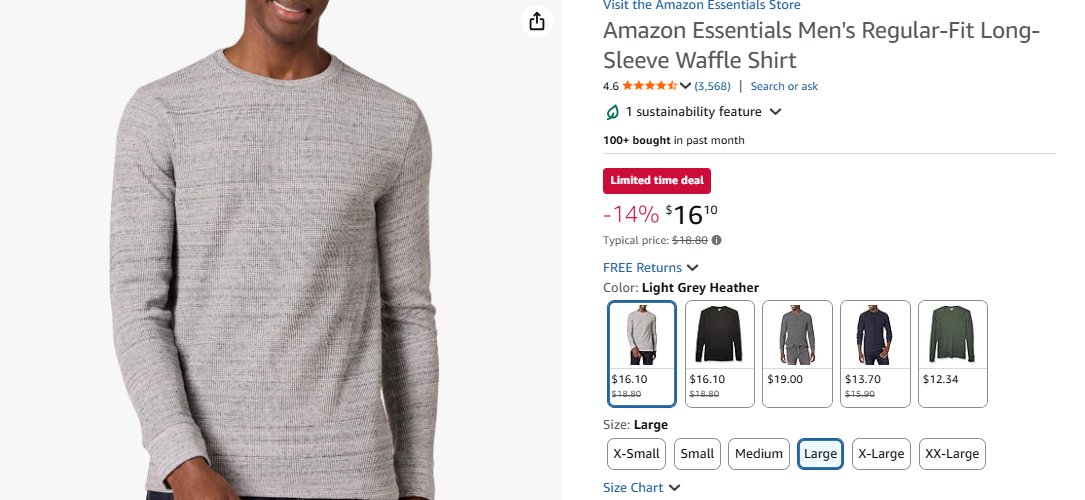Select the green shirt swatch at $12.34
Image resolution: width=1085 pixels, height=500 pixels.
coord(953,354)
